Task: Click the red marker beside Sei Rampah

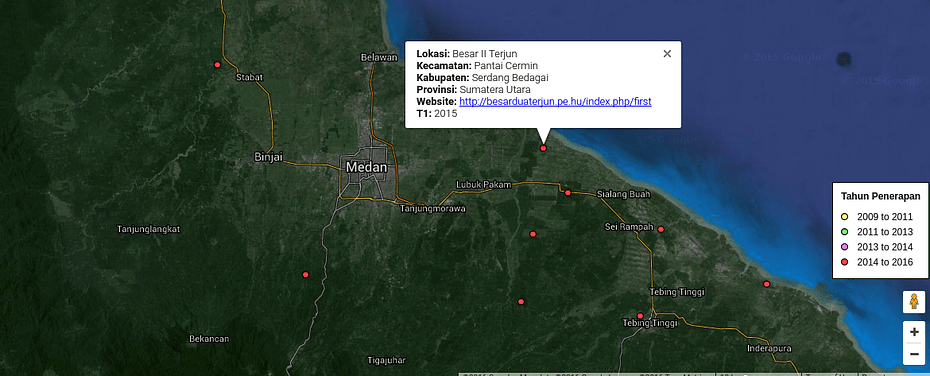Action: [x=661, y=229]
